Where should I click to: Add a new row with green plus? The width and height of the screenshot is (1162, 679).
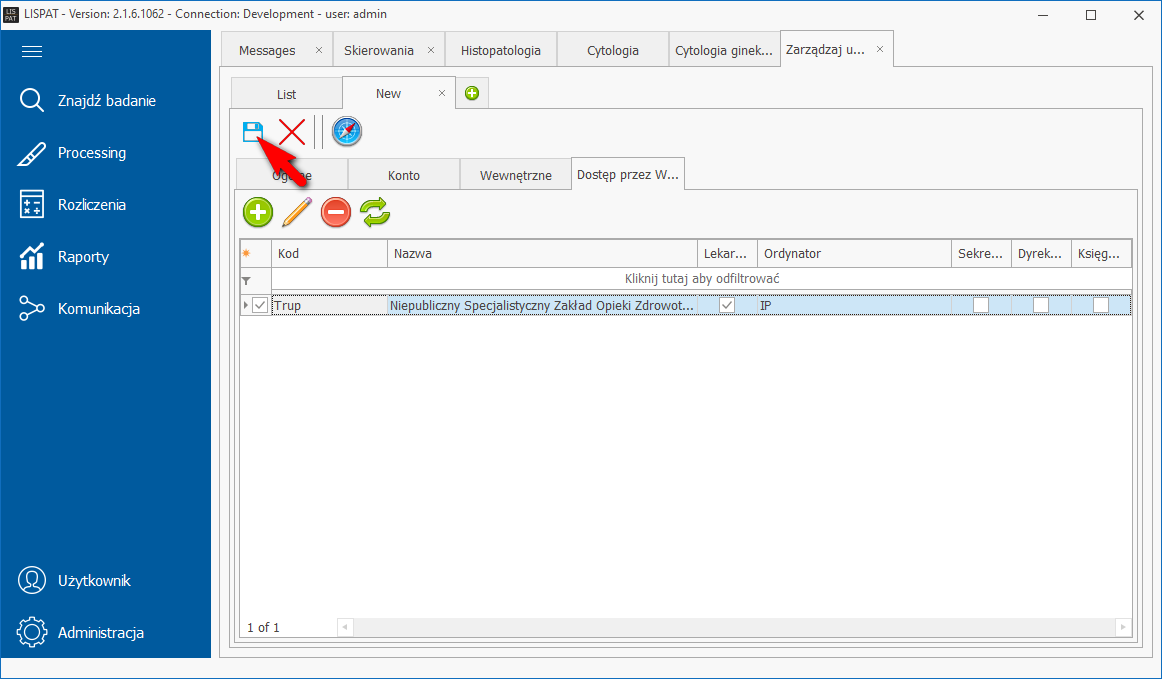point(258,212)
